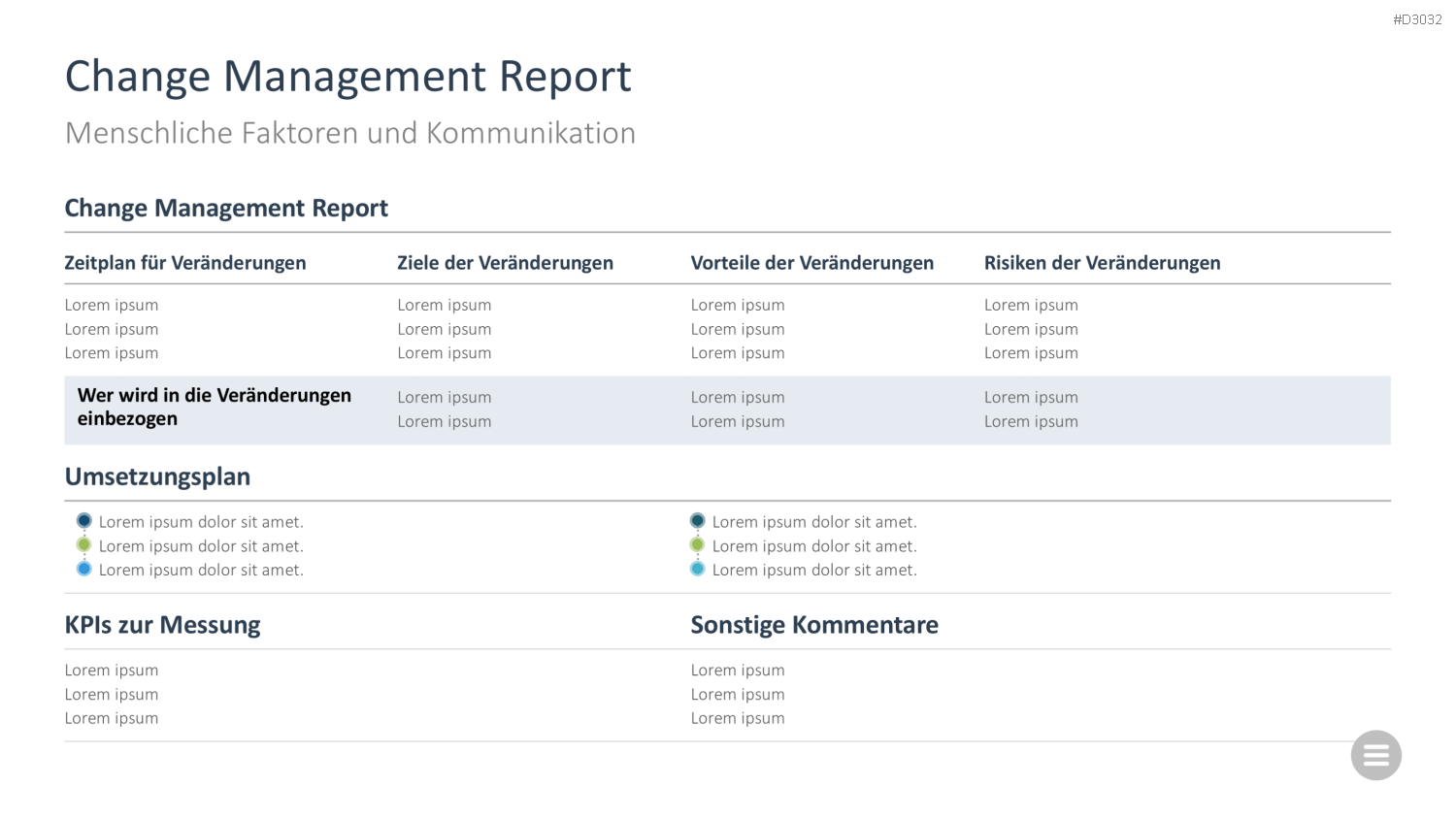1456x819 pixels.
Task: Click subtitle 'Menschliche Faktoren und Kommunikation'
Action: click(x=350, y=133)
